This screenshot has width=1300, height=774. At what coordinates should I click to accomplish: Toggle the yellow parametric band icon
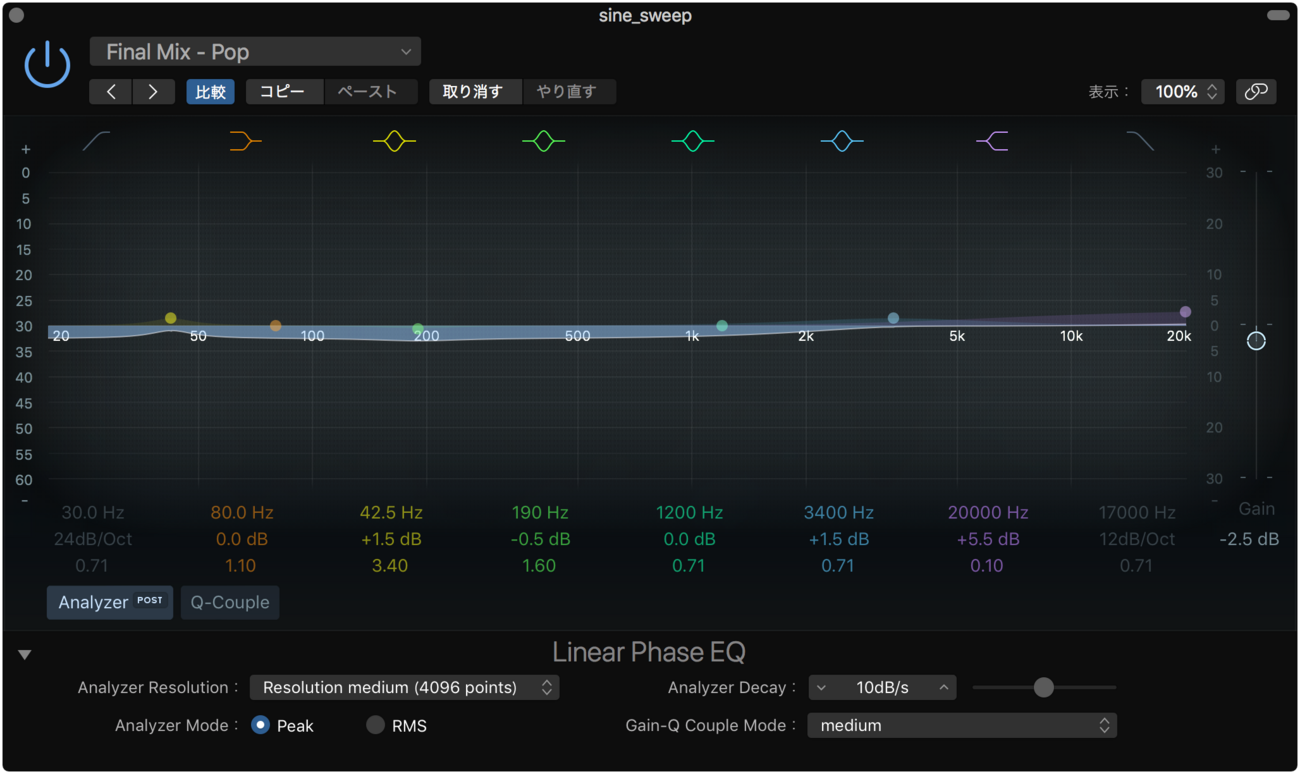394,142
